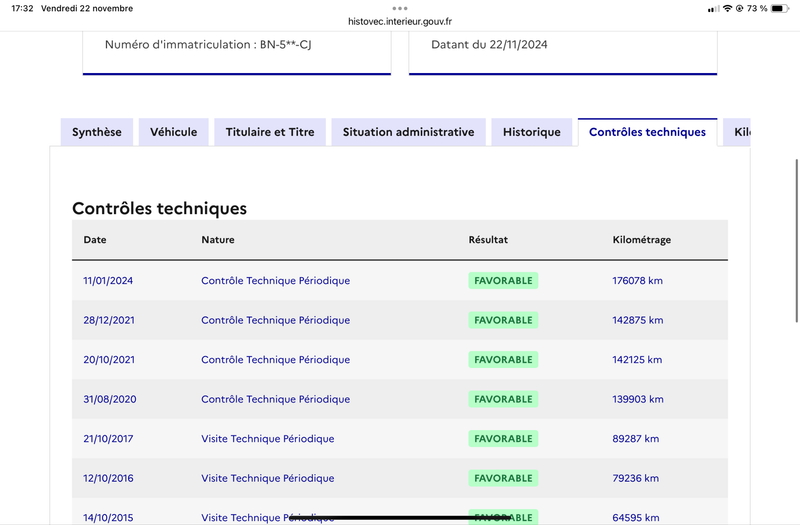Tap the battery indicator icon
The height and width of the screenshot is (525, 800).
[780, 8]
